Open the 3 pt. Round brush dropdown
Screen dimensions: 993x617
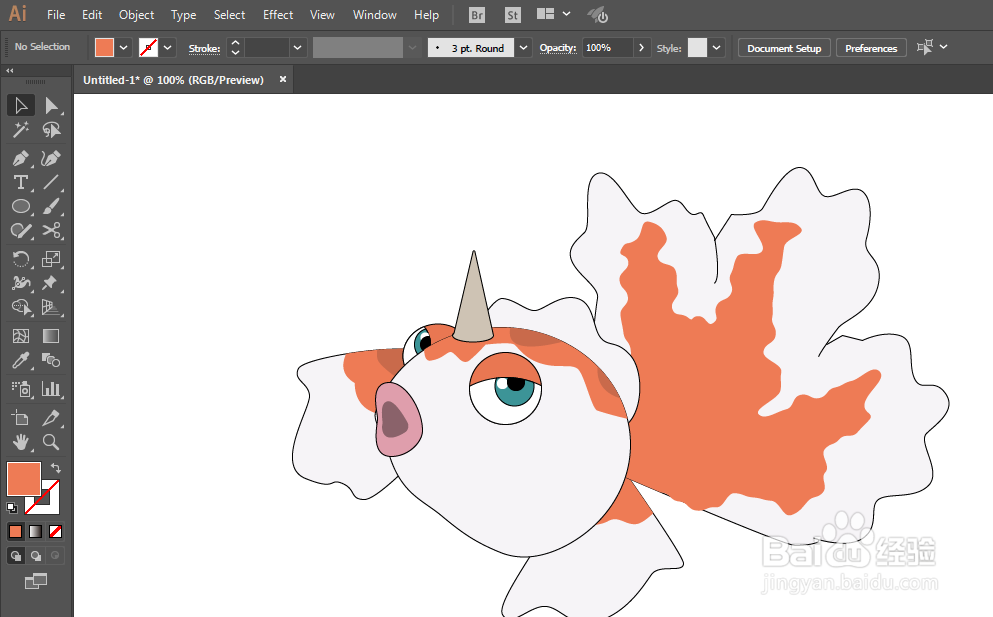[x=523, y=48]
